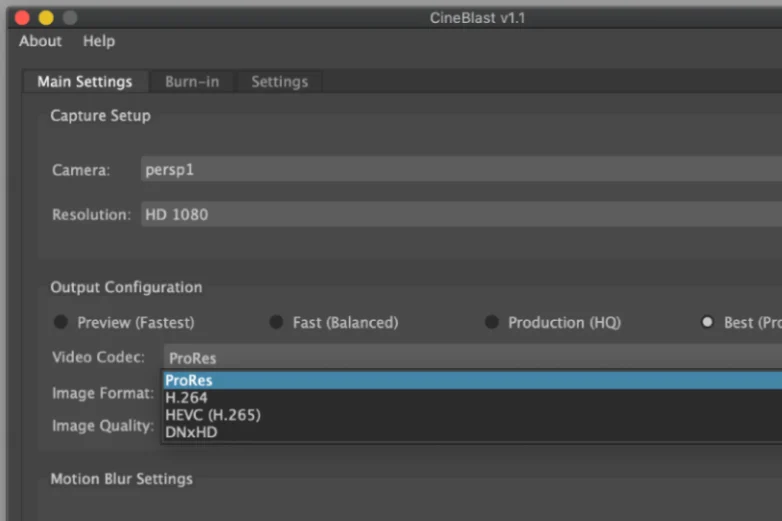Image resolution: width=782 pixels, height=521 pixels.
Task: Open the Help menu
Action: click(x=99, y=41)
